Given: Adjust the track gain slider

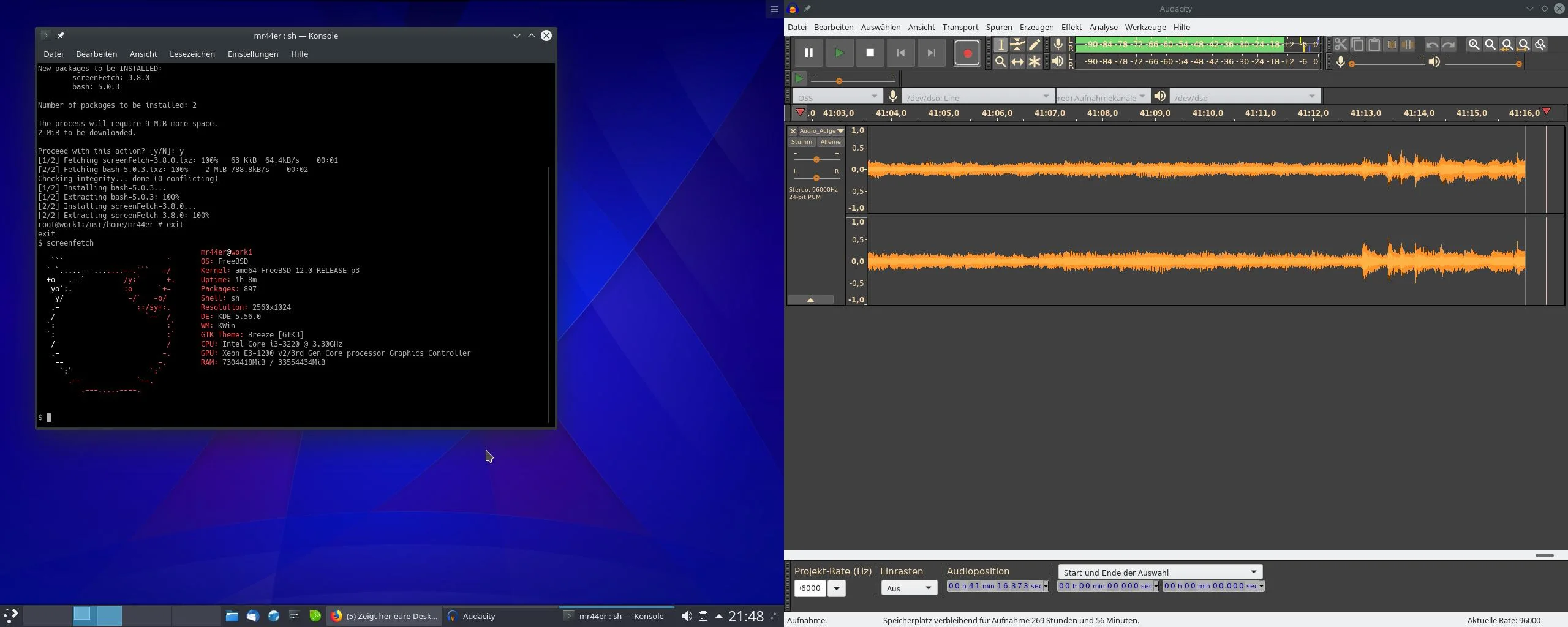Looking at the screenshot, I should pos(816,159).
